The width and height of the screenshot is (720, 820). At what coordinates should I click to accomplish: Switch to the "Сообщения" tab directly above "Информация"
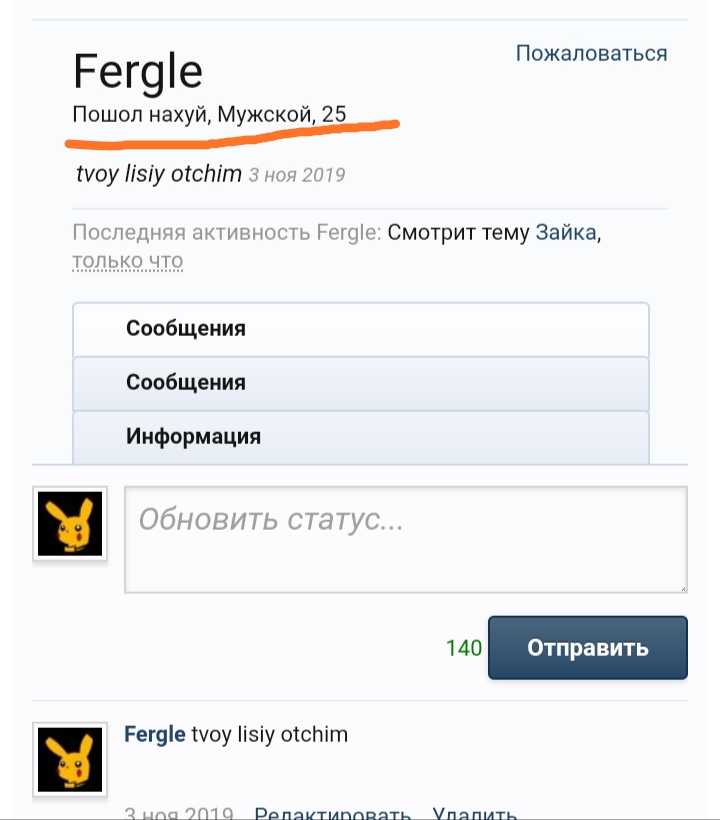pos(186,382)
